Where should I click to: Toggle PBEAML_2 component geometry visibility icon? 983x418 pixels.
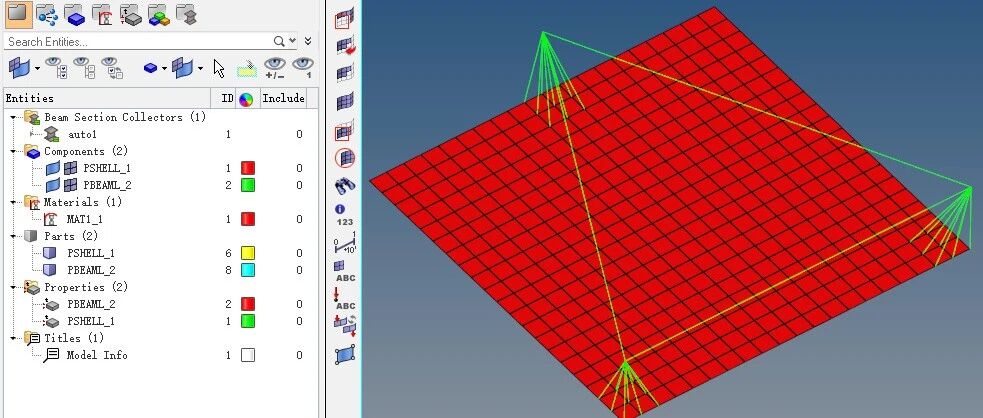53,186
